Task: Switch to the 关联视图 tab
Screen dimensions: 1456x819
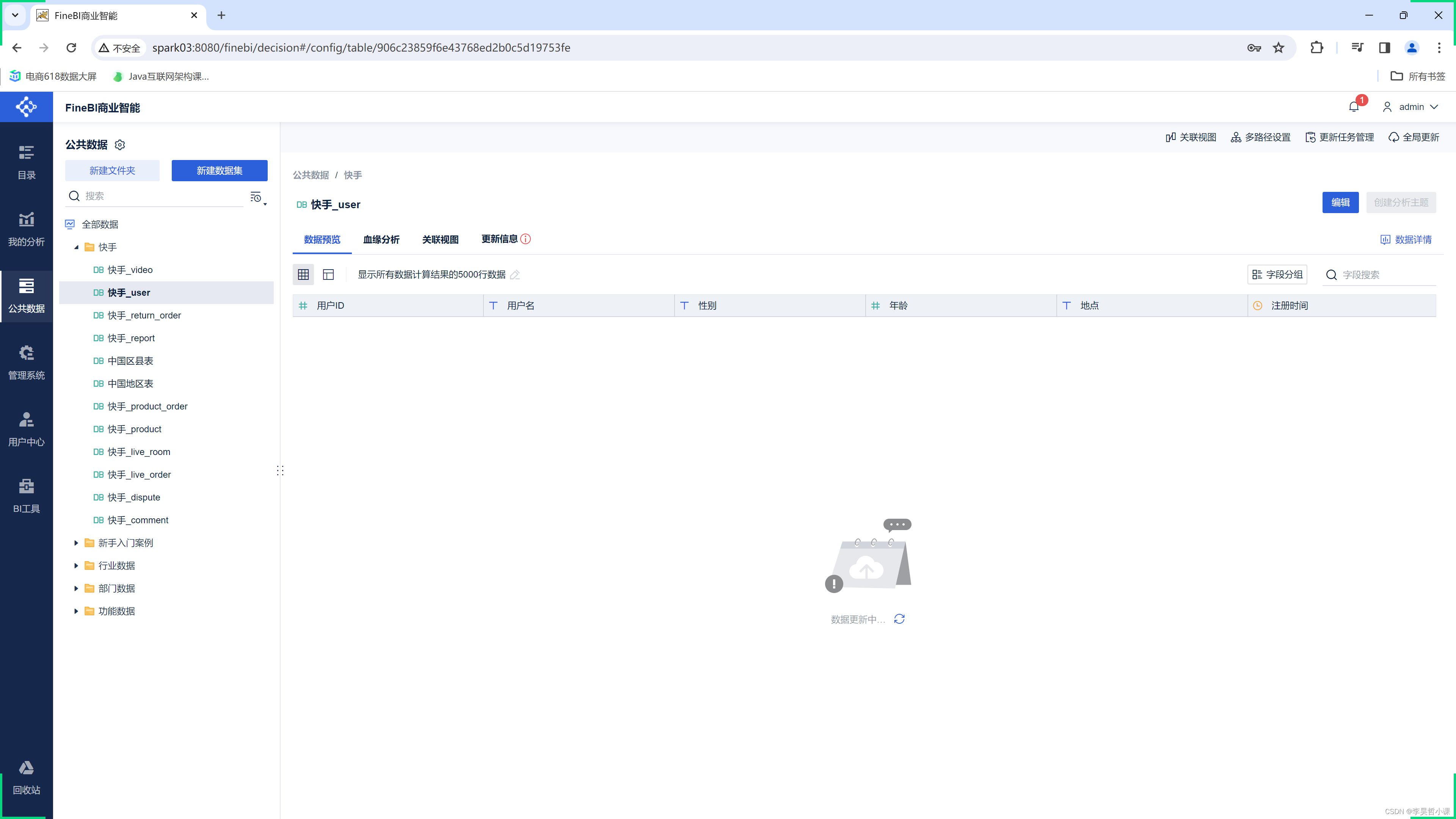Action: point(440,240)
